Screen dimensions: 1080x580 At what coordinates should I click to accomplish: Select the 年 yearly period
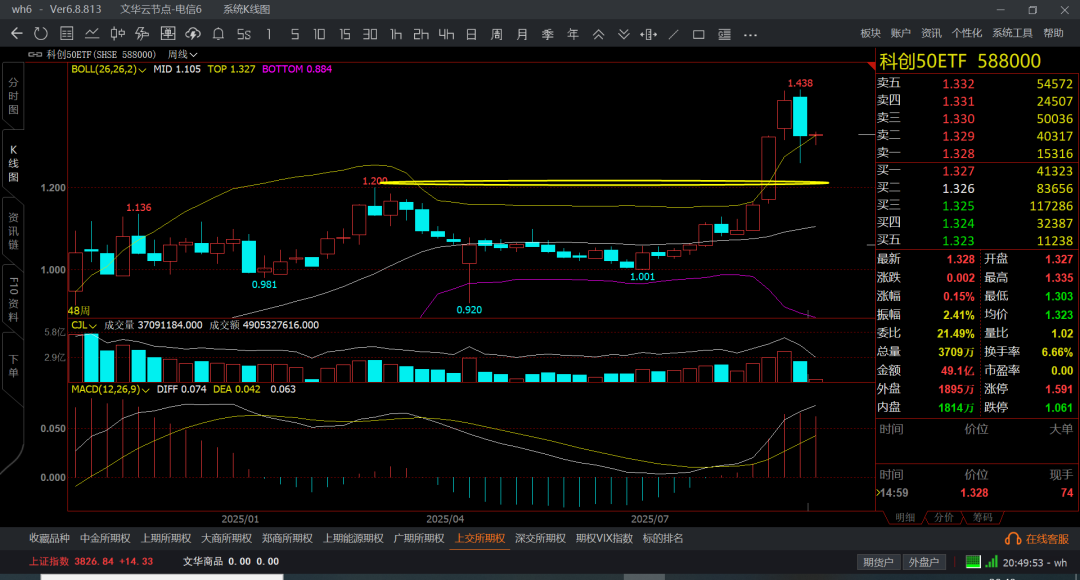[572, 34]
